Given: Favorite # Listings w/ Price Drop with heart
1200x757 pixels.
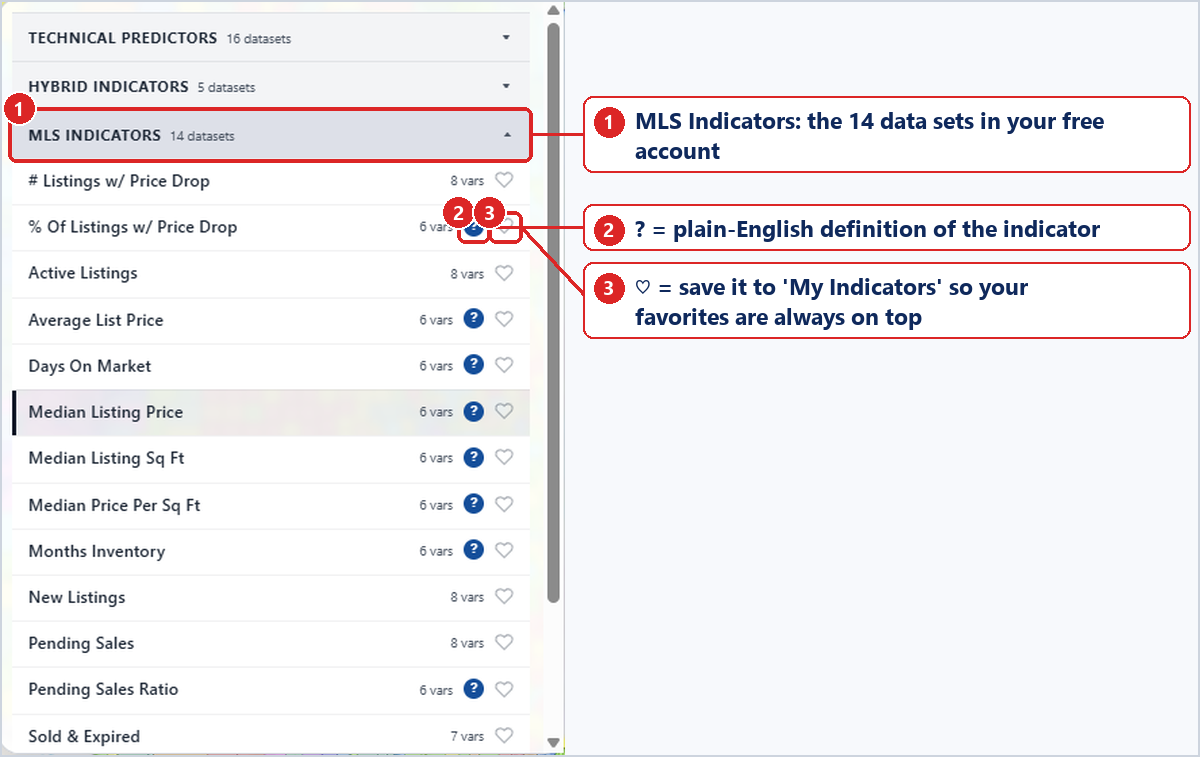Looking at the screenshot, I should [x=504, y=181].
